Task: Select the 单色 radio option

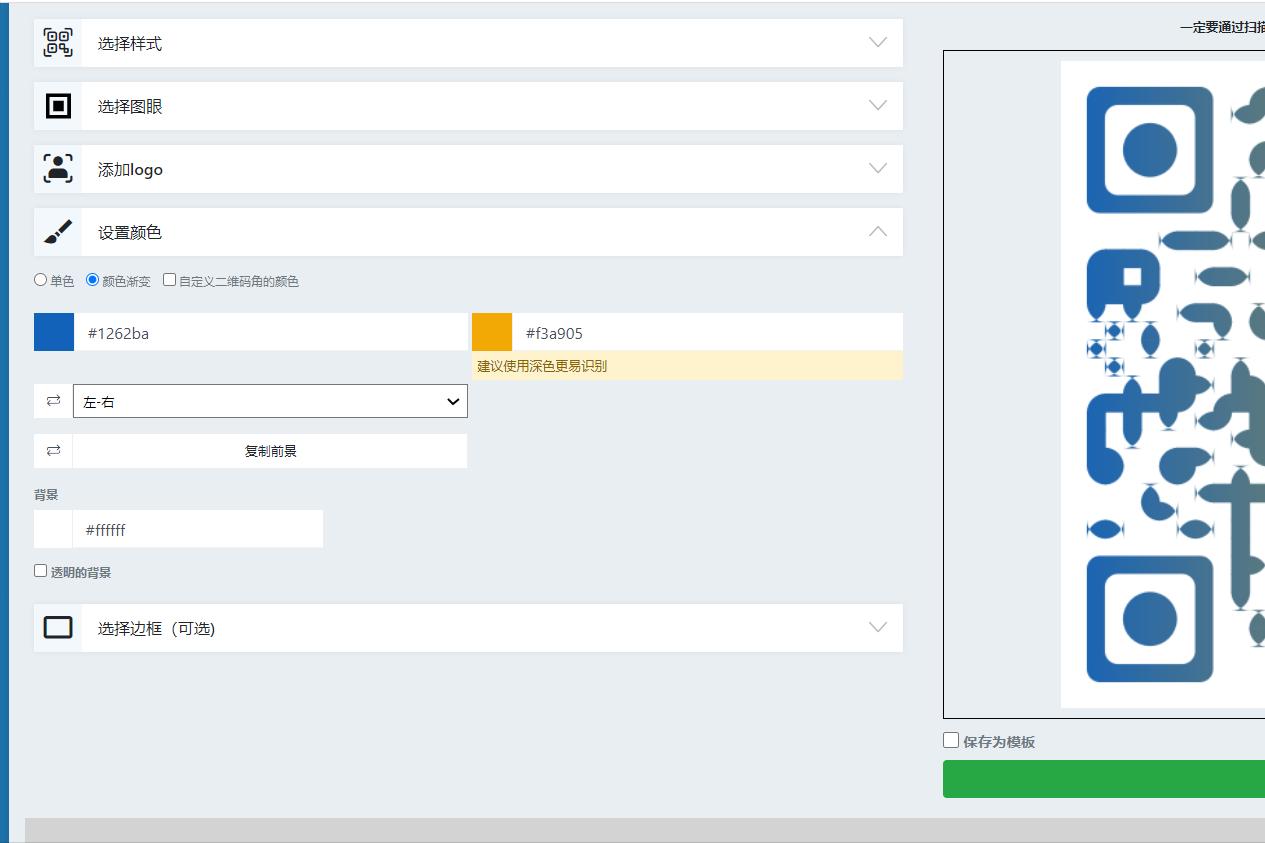Action: [41, 280]
